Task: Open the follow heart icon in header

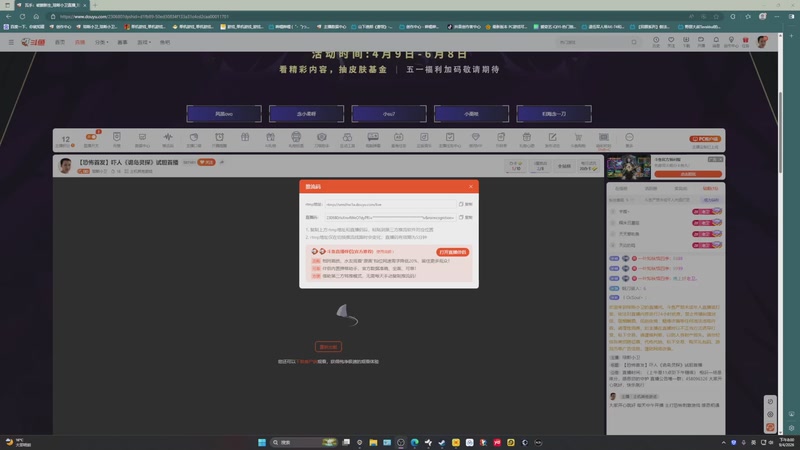Action: coord(671,42)
